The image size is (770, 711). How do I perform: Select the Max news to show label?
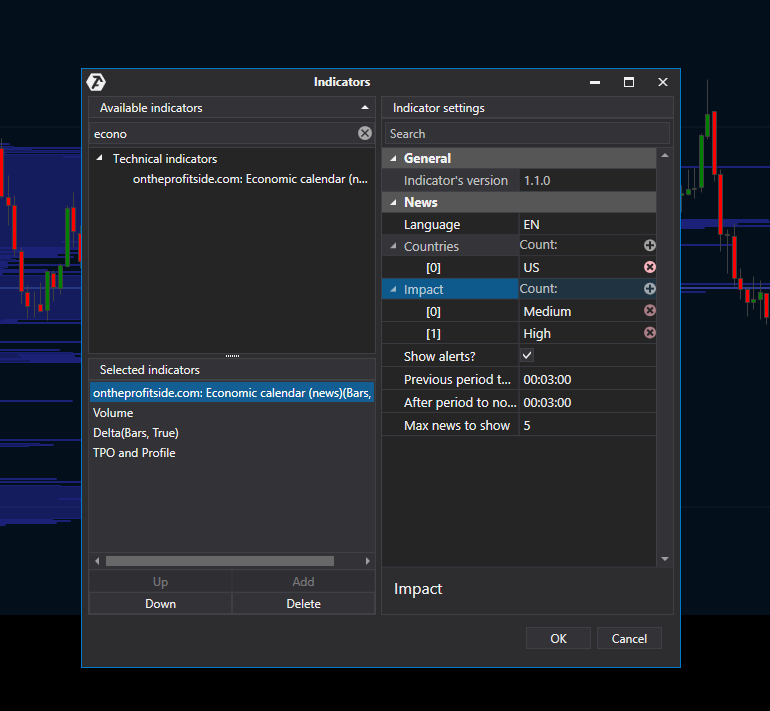(457, 425)
